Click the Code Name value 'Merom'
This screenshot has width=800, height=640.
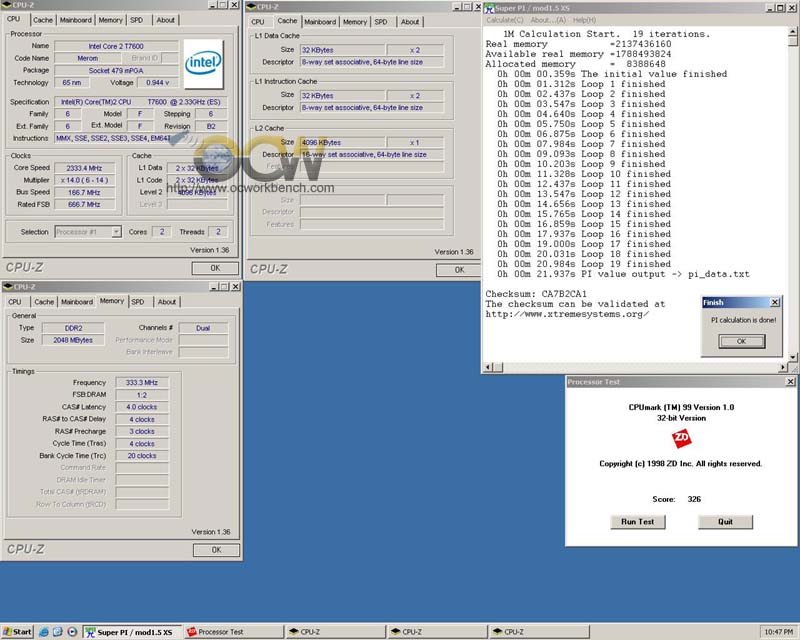pyautogui.click(x=88, y=58)
